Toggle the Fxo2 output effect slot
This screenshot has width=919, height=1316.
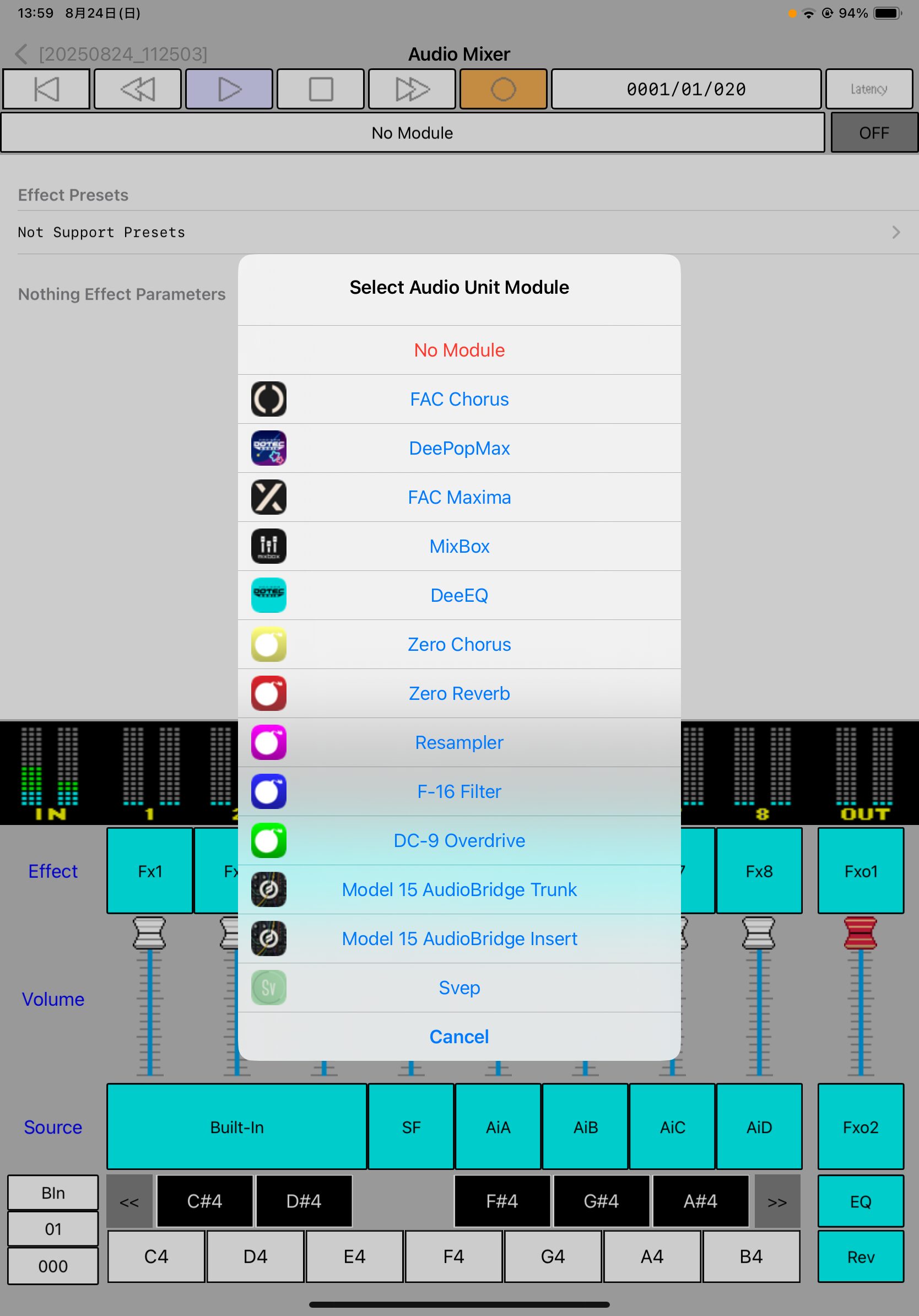pos(861,1127)
